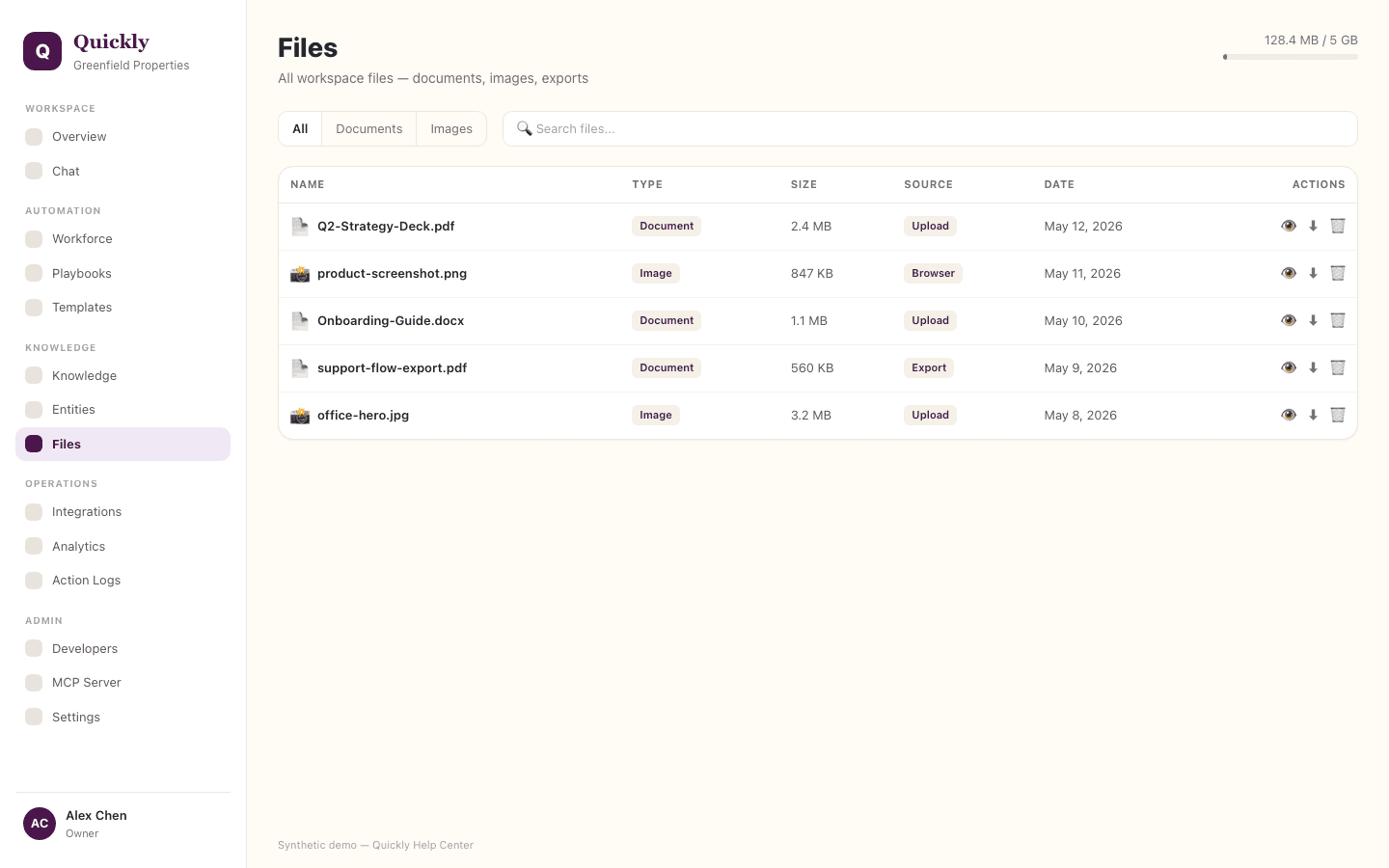Screen dimensions: 1389x868
Task: Click the office-hero.jpg camera file icon
Action: click(300, 415)
